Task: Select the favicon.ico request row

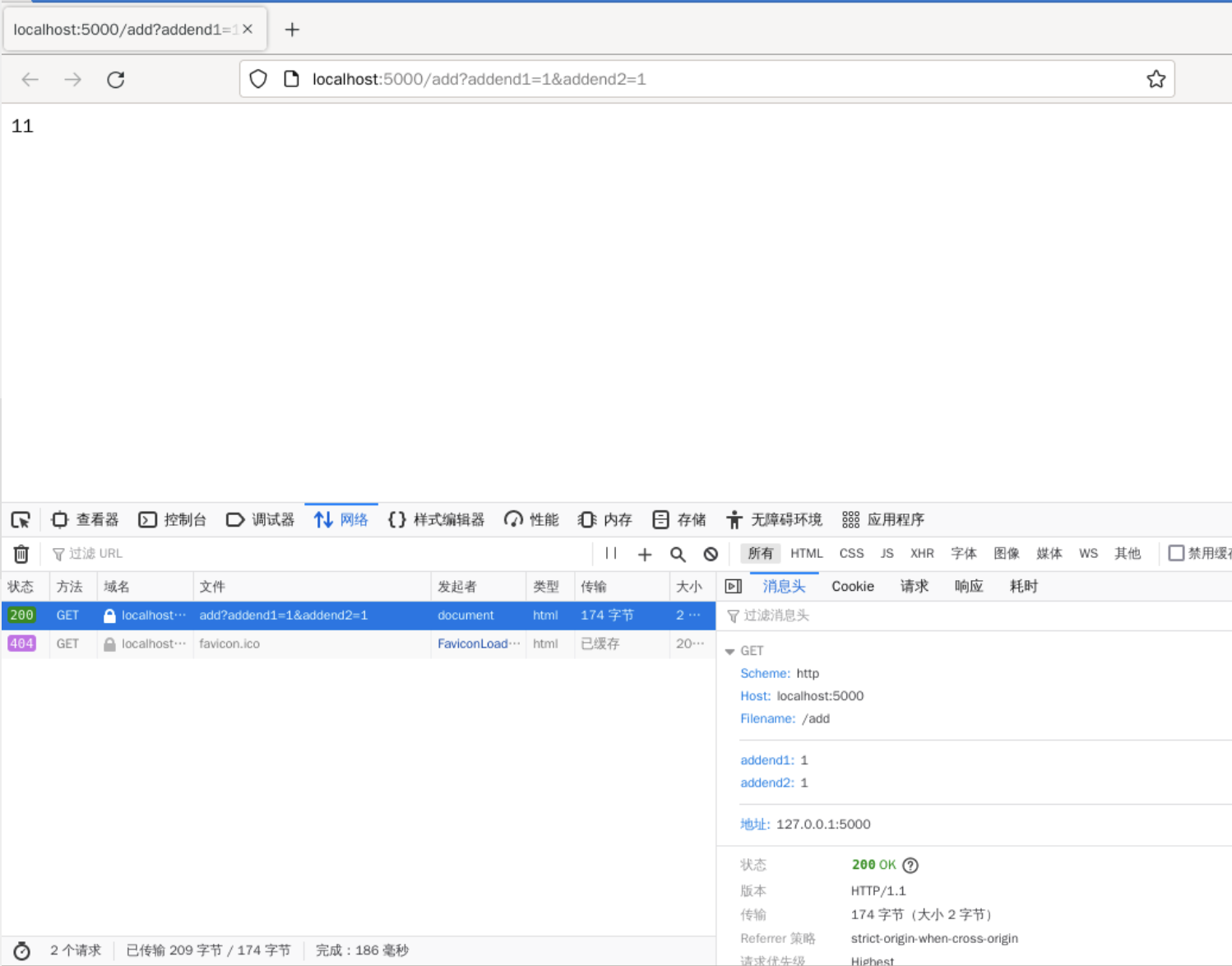Action: point(358,644)
